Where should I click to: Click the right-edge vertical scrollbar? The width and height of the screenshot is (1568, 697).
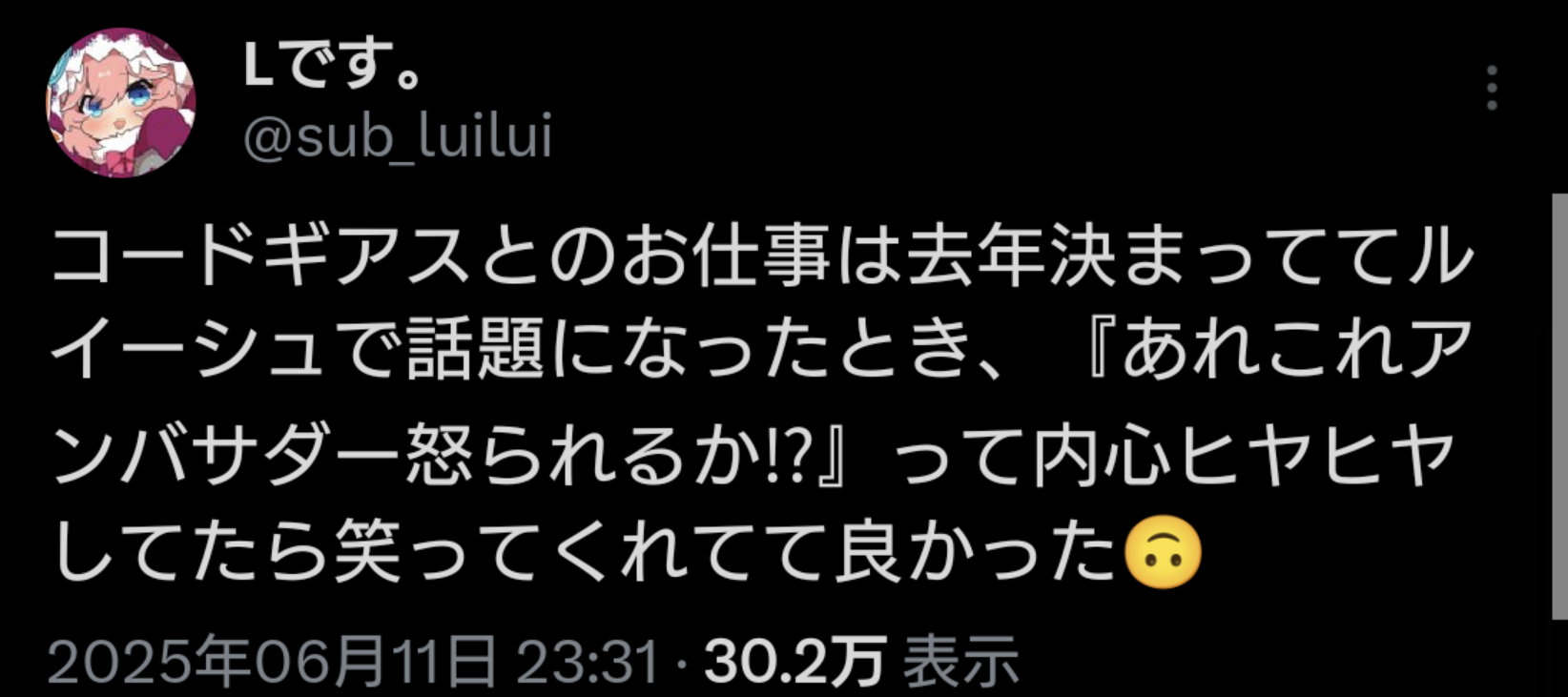coord(1559,405)
